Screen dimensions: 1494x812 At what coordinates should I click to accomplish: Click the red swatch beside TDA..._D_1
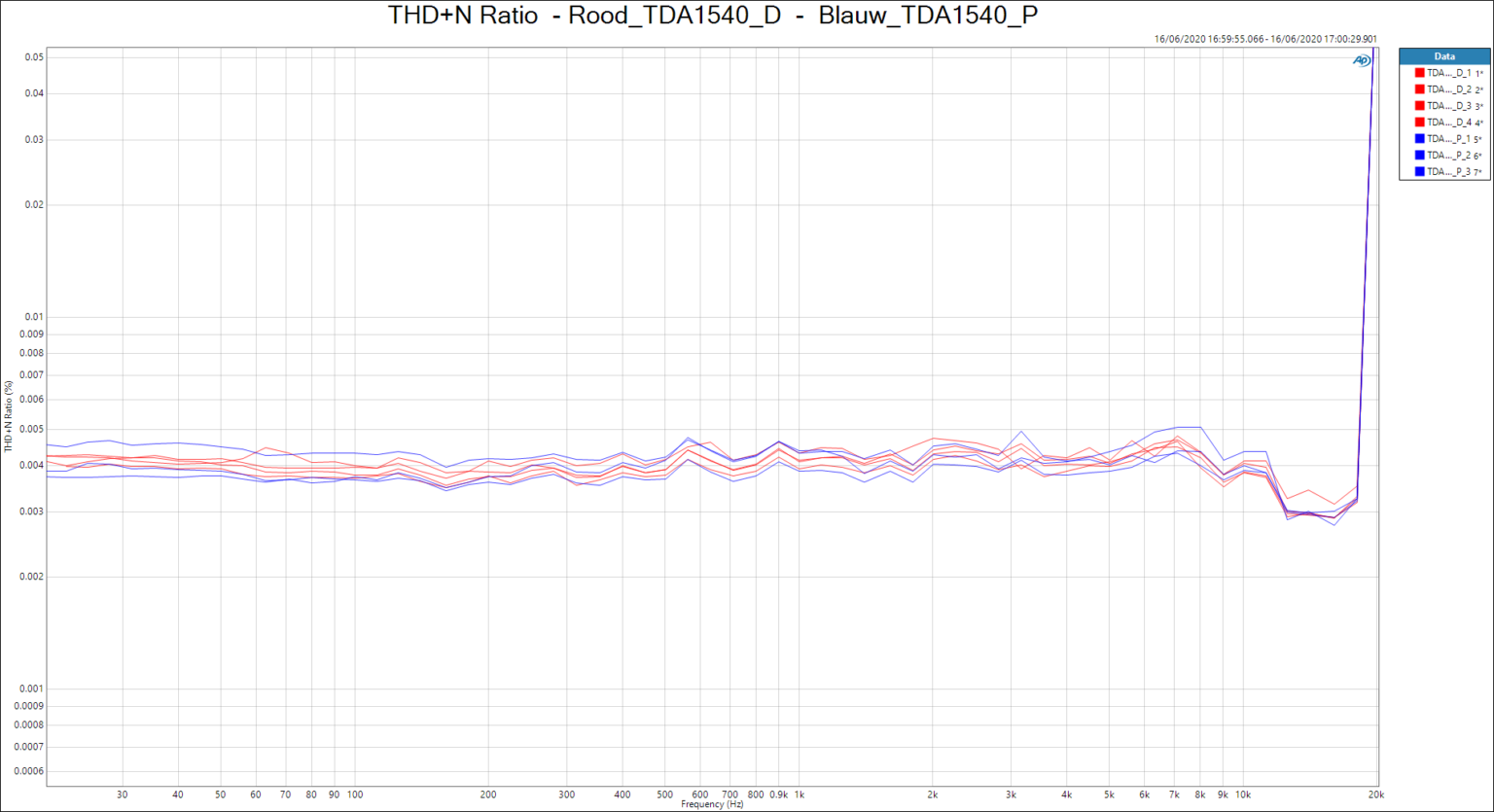[1419, 71]
